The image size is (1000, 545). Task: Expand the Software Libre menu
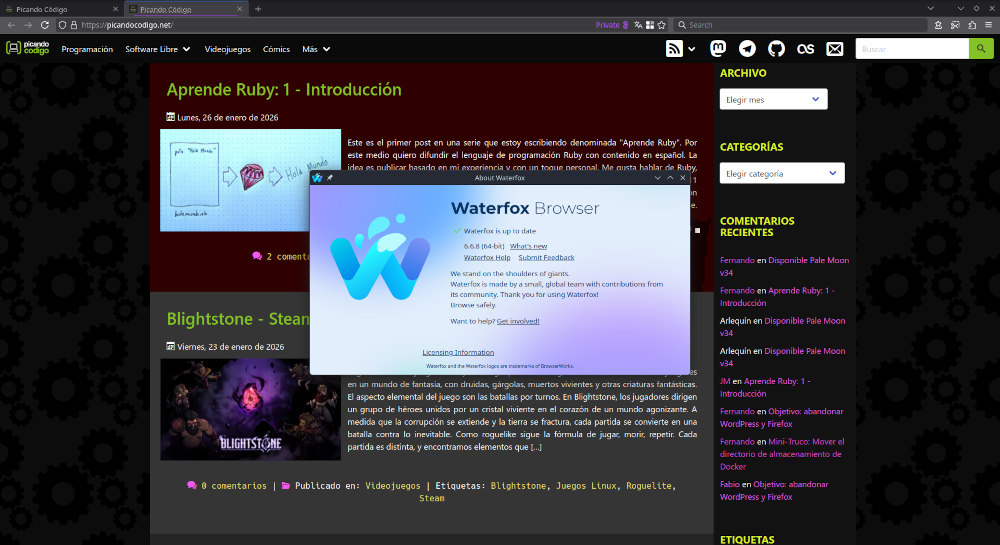[158, 49]
